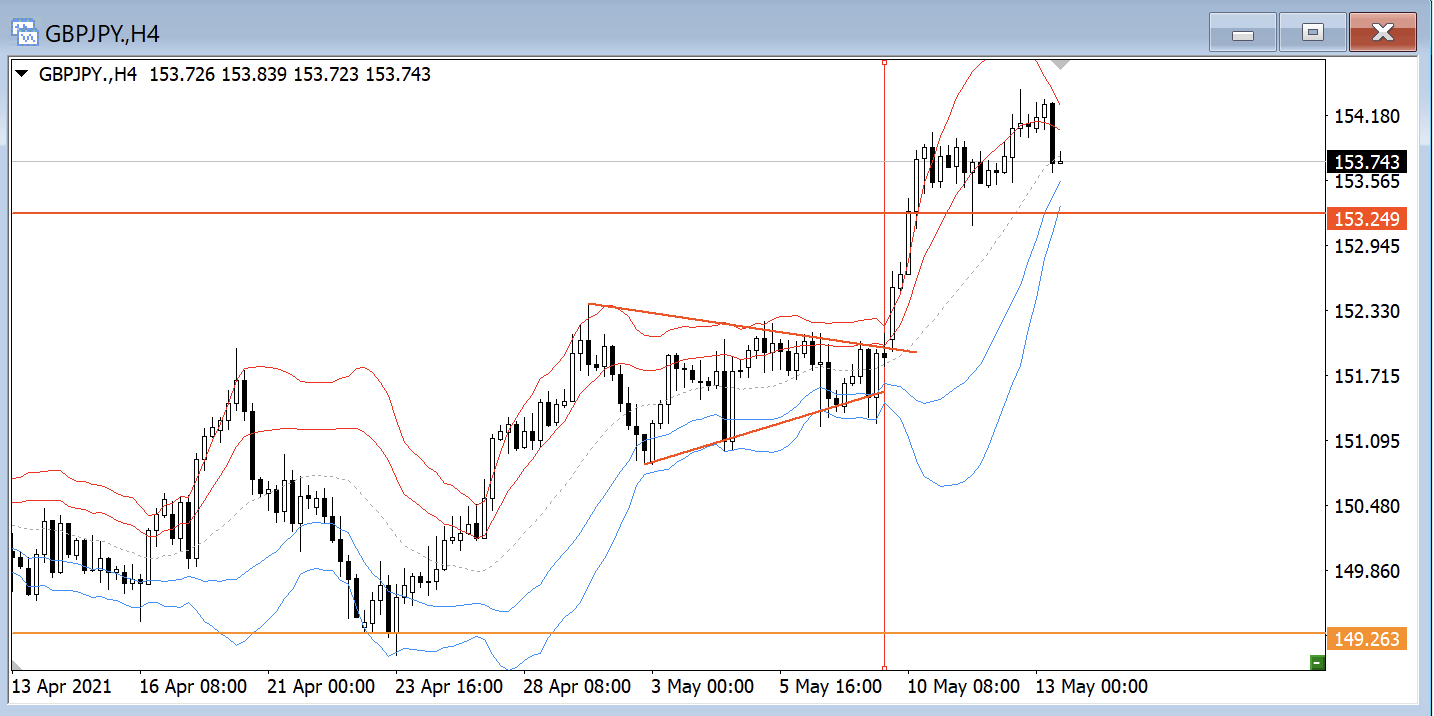Image resolution: width=1434 pixels, height=716 pixels.
Task: Expand the arrow beside GBPJPY.,H4 chart label
Action: [22, 74]
